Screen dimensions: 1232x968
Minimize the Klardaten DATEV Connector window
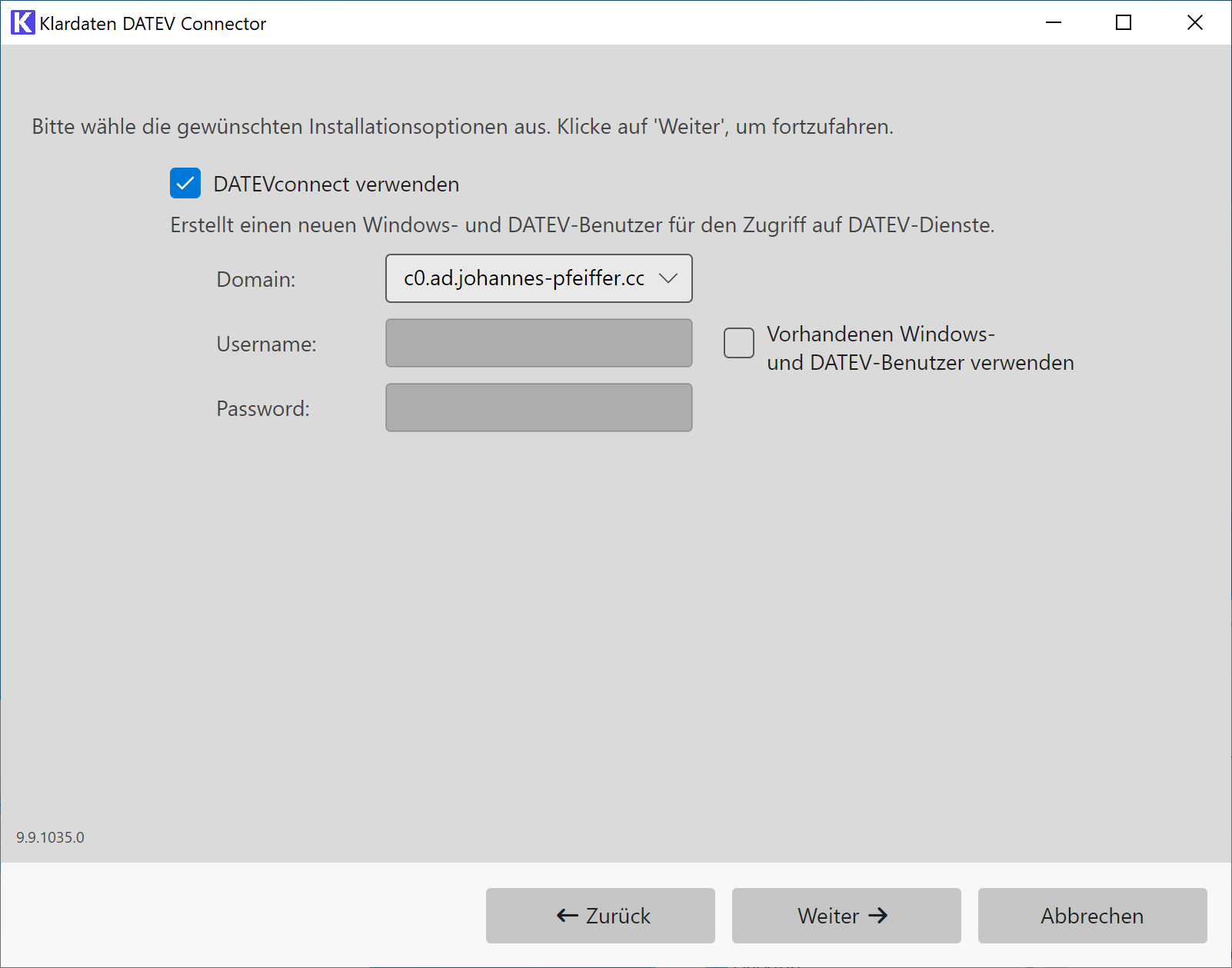pos(1052,22)
